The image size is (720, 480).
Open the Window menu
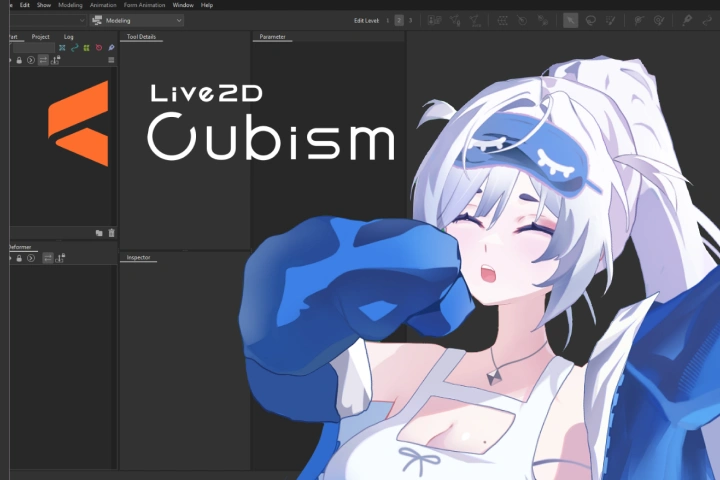183,5
